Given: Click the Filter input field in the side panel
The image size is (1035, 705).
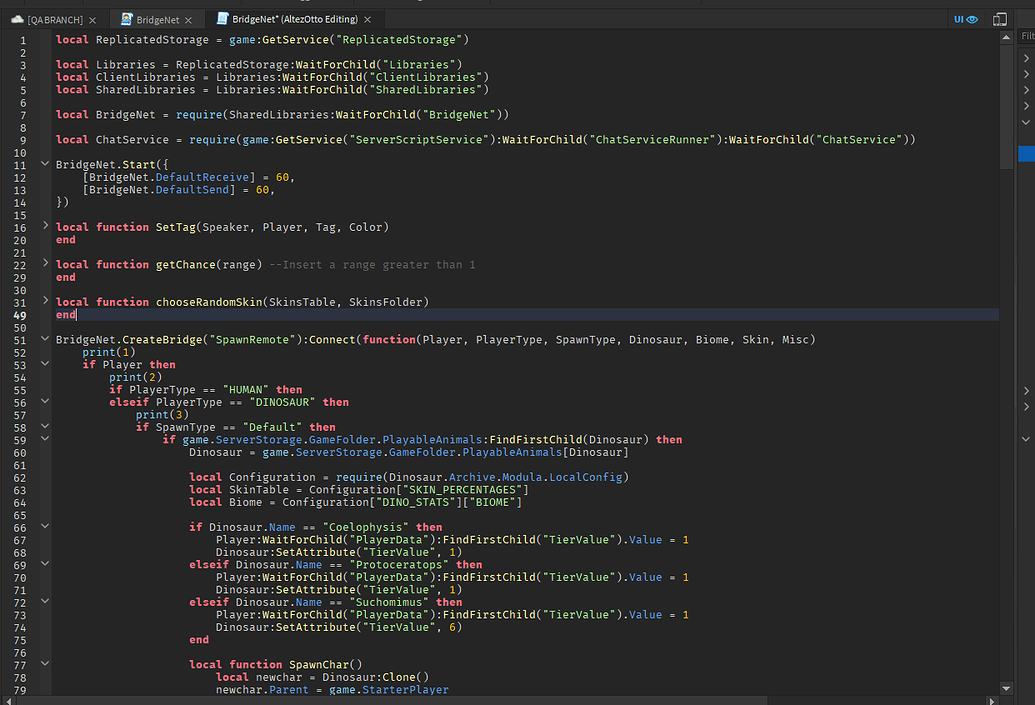Looking at the screenshot, I should tap(1027, 36).
